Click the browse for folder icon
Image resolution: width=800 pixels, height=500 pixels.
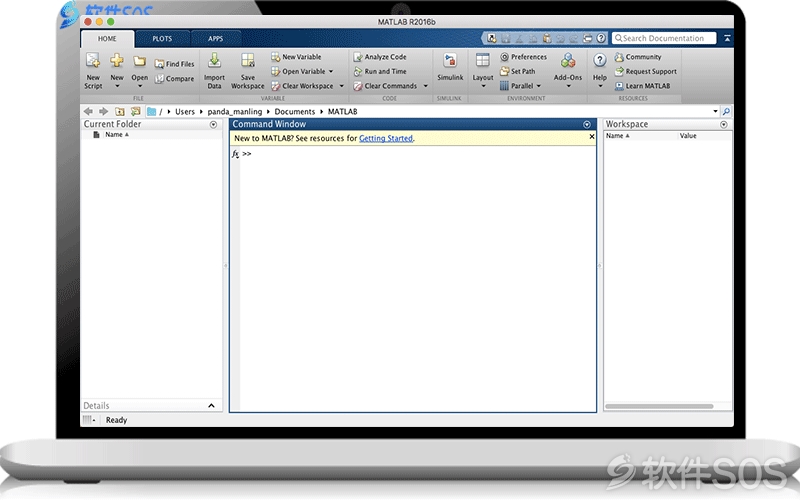click(x=136, y=111)
